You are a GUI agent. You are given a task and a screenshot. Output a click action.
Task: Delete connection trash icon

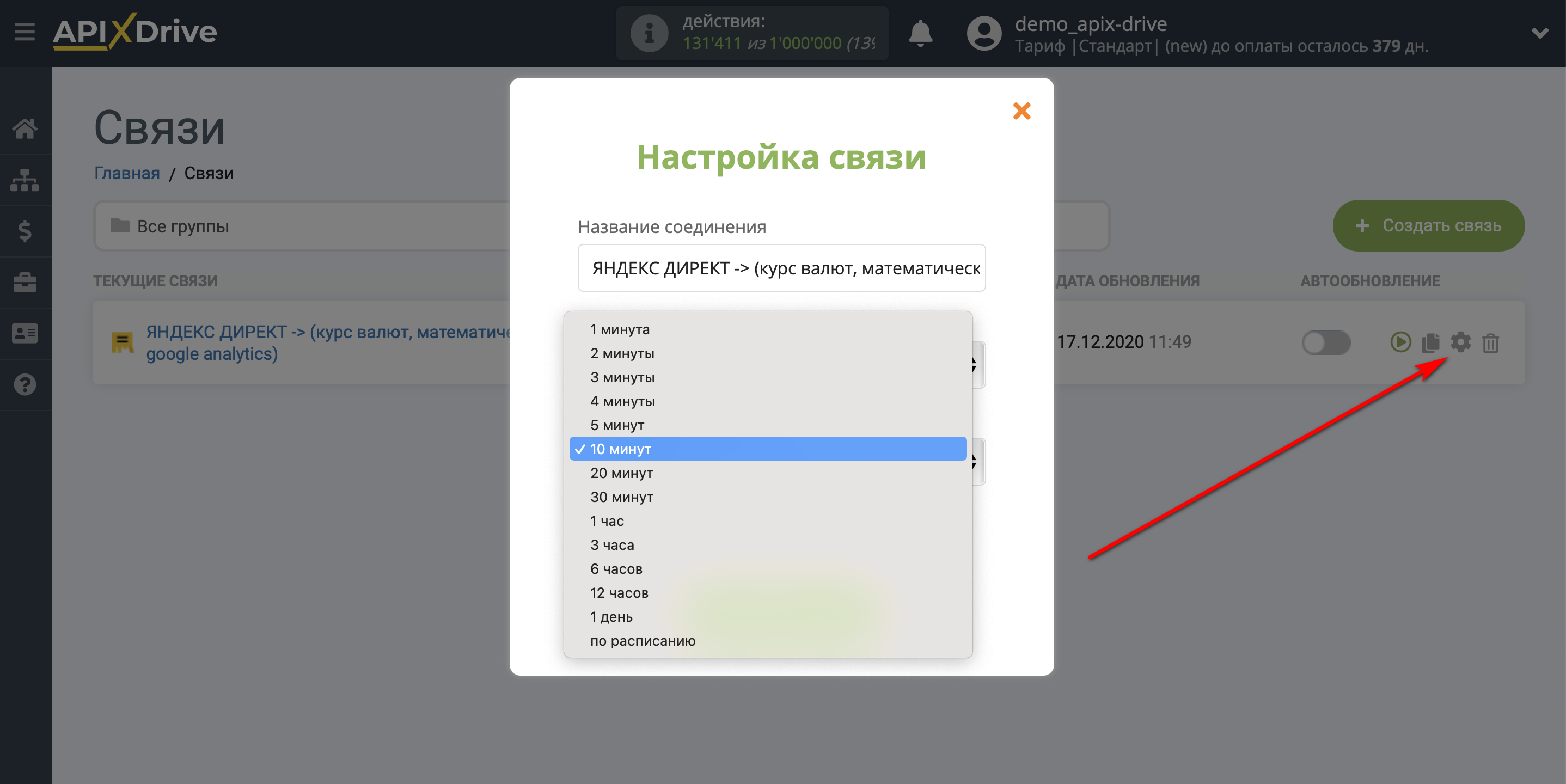1490,343
